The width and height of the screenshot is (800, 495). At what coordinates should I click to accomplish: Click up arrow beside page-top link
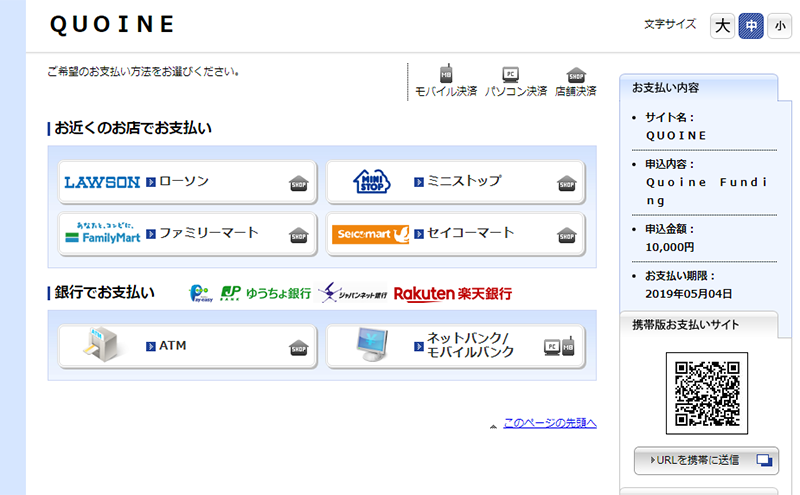(x=493, y=426)
